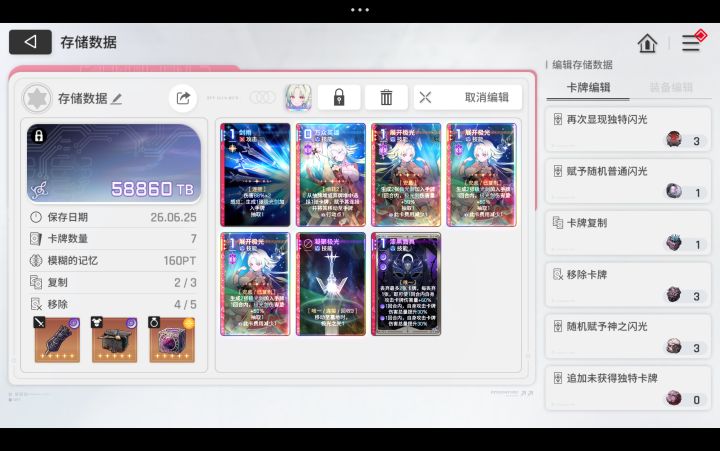
Task: Click the star emblem next to 存储数据
Action: point(37,98)
